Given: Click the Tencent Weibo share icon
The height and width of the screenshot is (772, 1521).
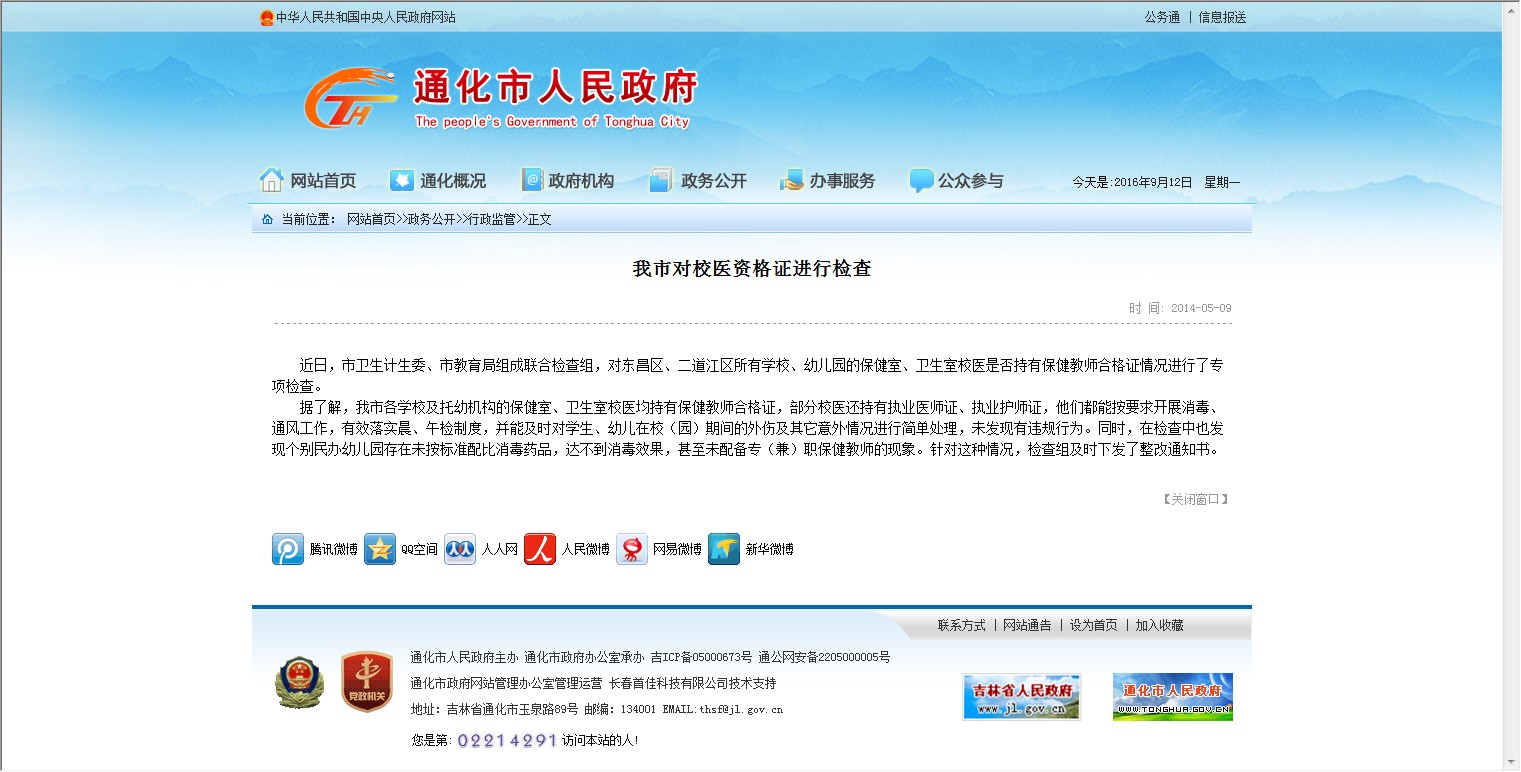Looking at the screenshot, I should (288, 549).
